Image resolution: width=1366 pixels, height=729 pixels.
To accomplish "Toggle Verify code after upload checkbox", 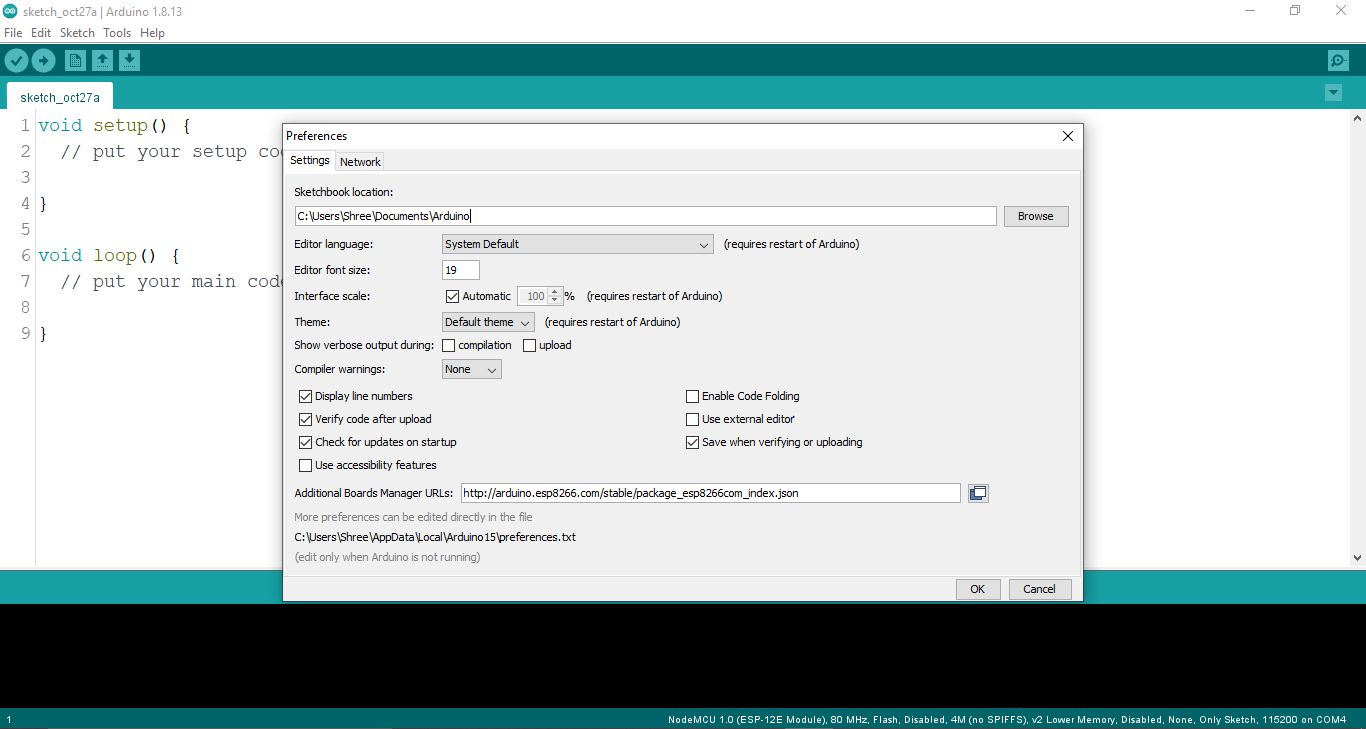I will [306, 419].
